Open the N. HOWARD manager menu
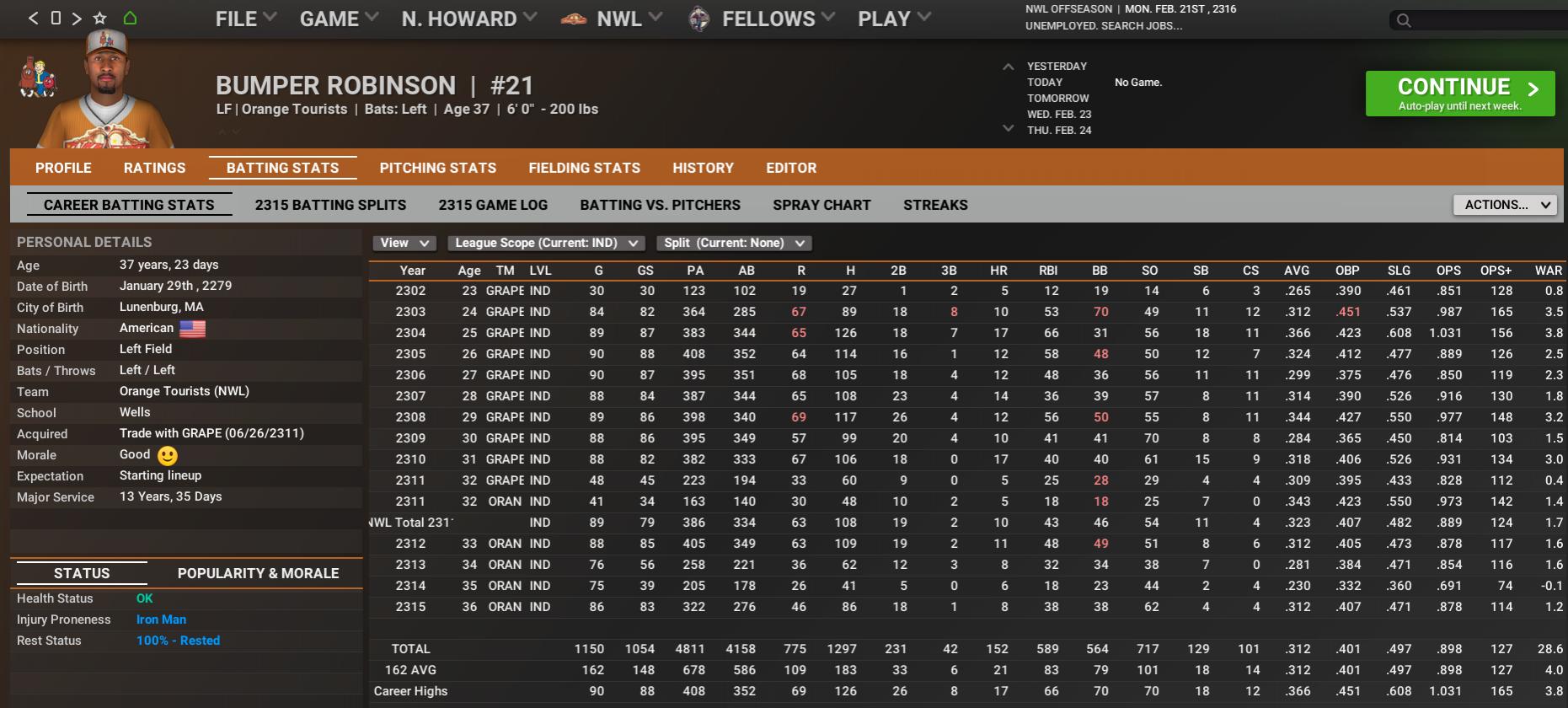 point(468,19)
